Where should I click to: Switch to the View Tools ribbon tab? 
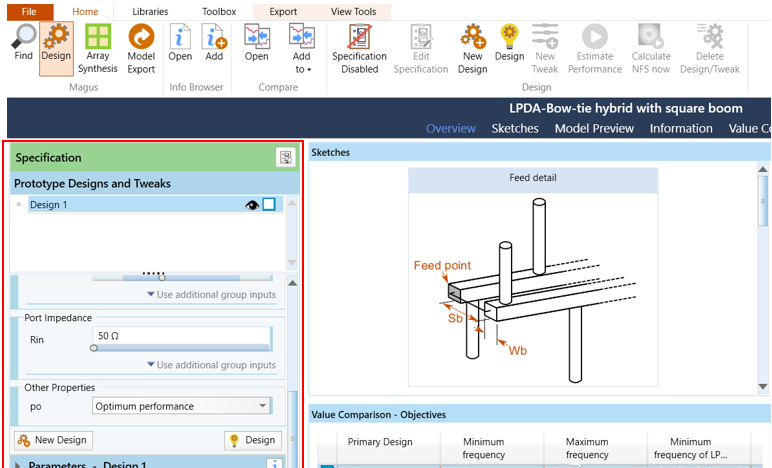pyautogui.click(x=354, y=12)
